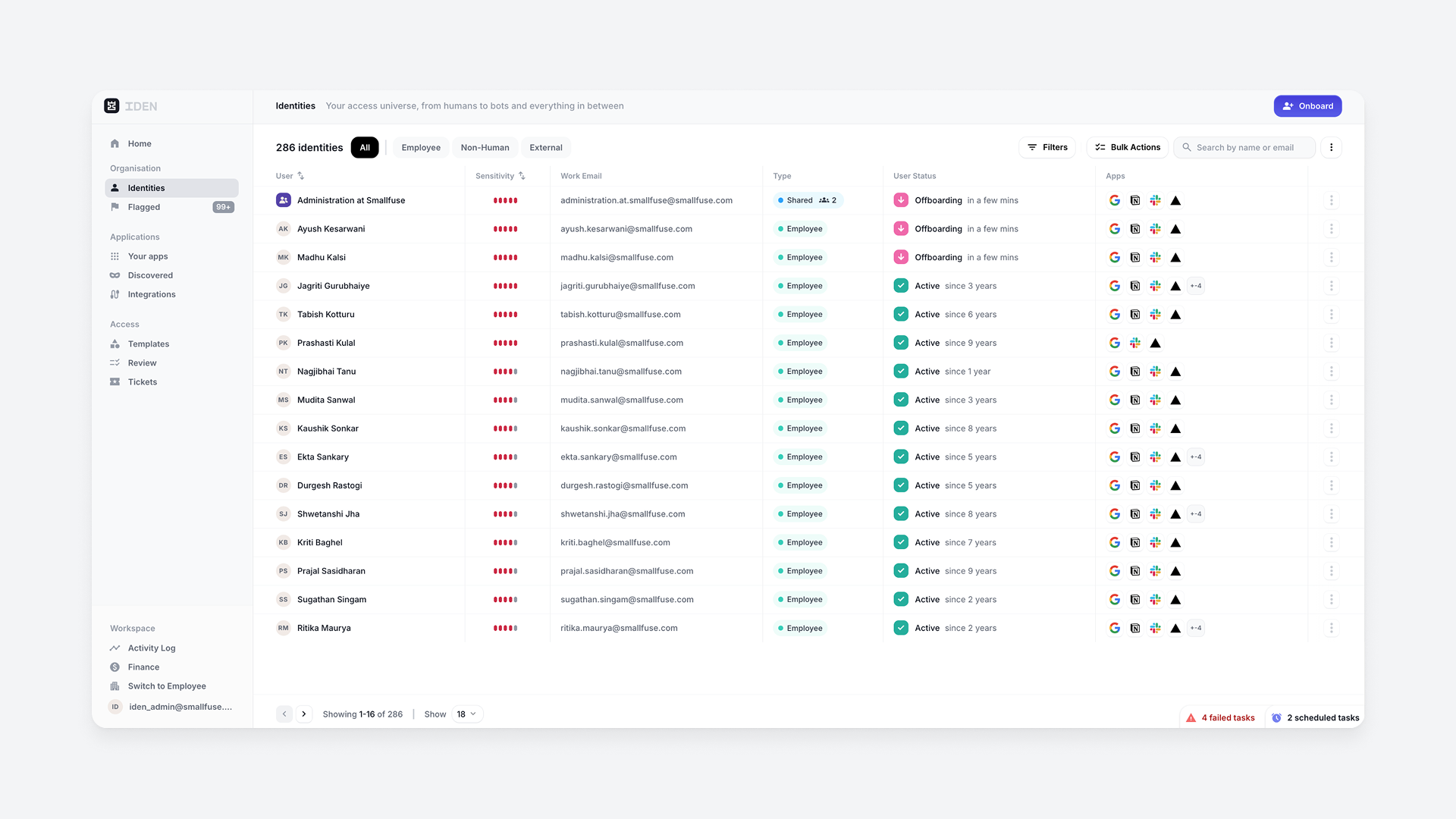The width and height of the screenshot is (1456, 819).
Task: Click Notion icon in Tabish Kotturu's row
Action: pyautogui.click(x=1135, y=315)
